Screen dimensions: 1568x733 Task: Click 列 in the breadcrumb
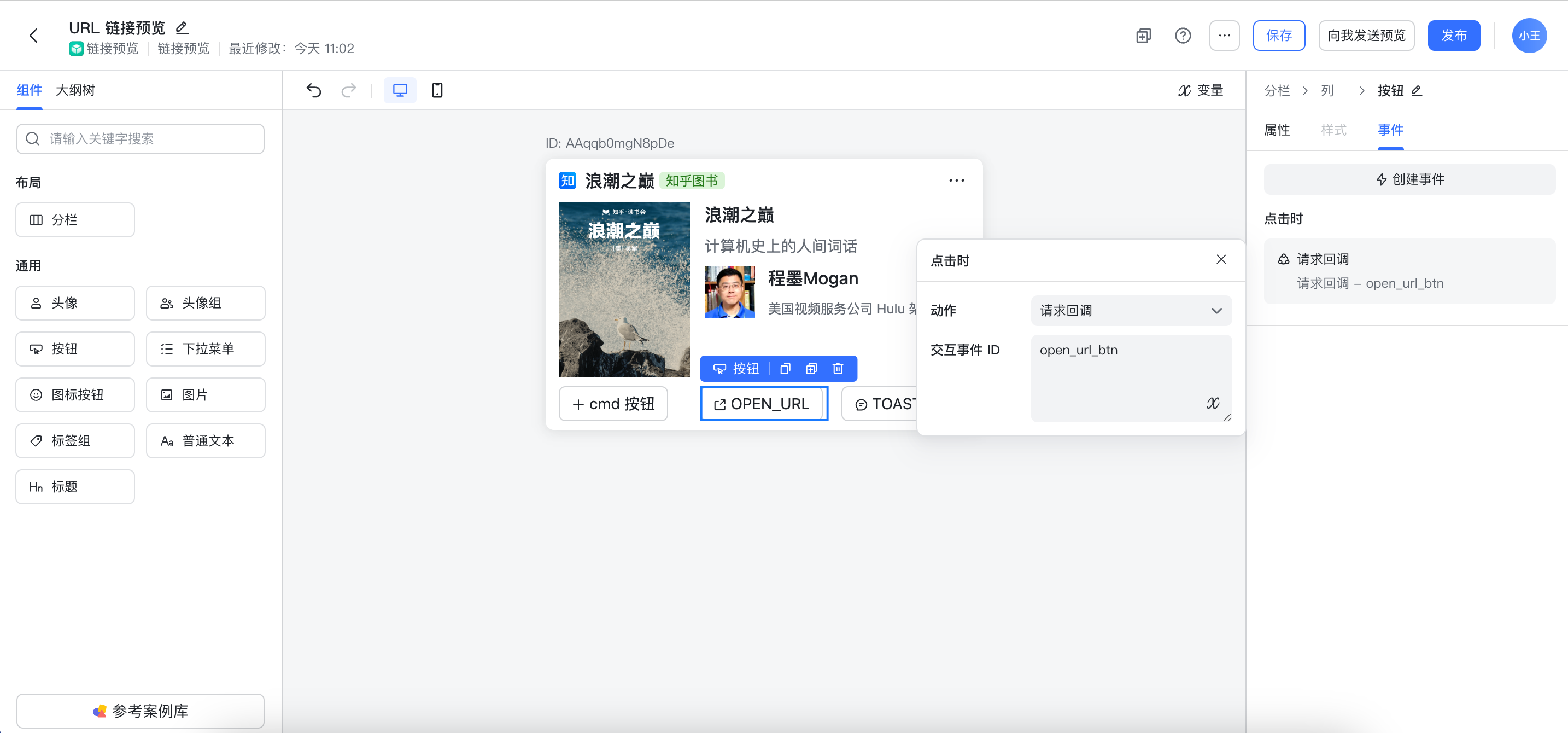tap(1327, 91)
